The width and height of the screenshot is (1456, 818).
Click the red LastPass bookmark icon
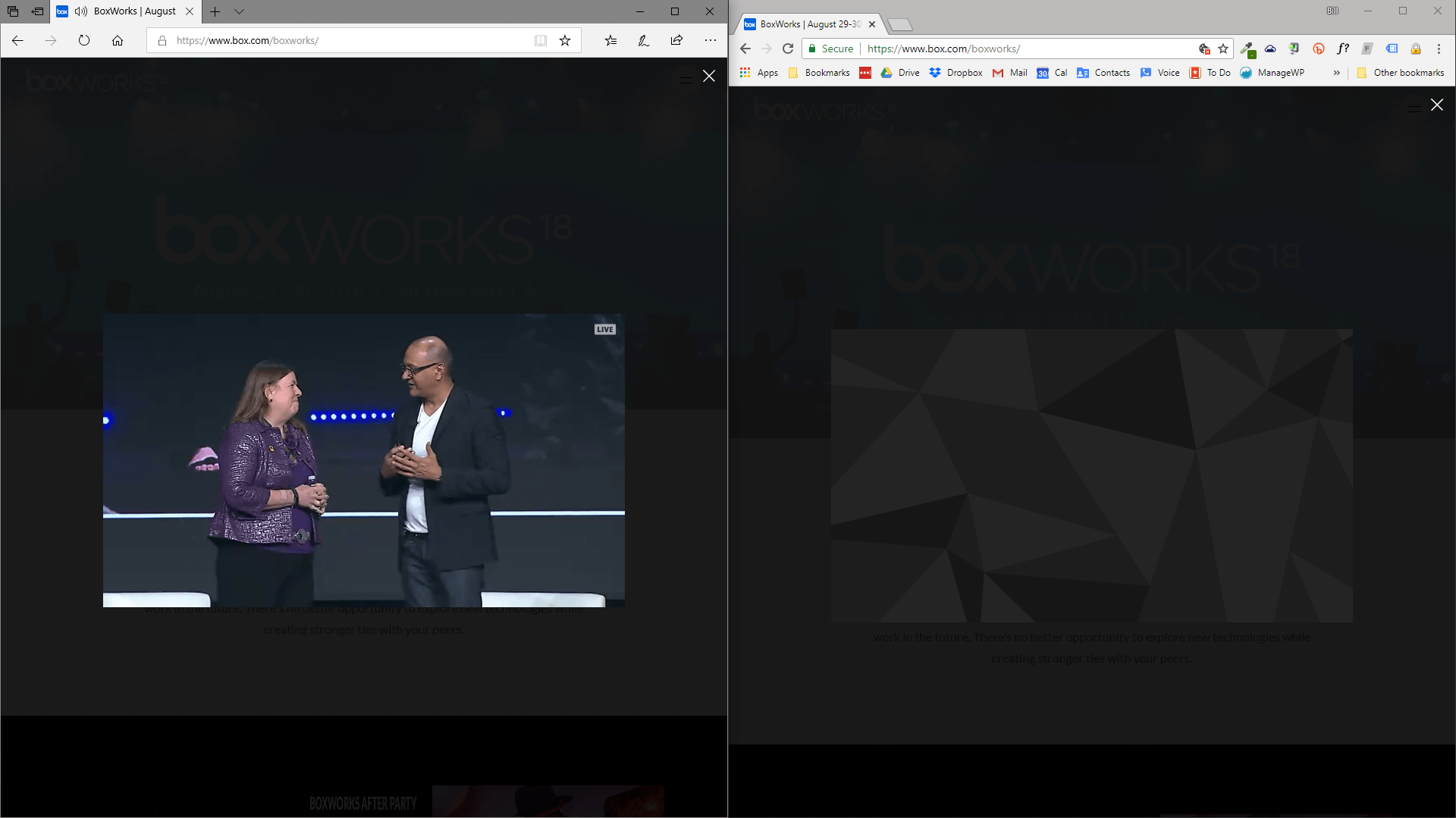coord(865,73)
